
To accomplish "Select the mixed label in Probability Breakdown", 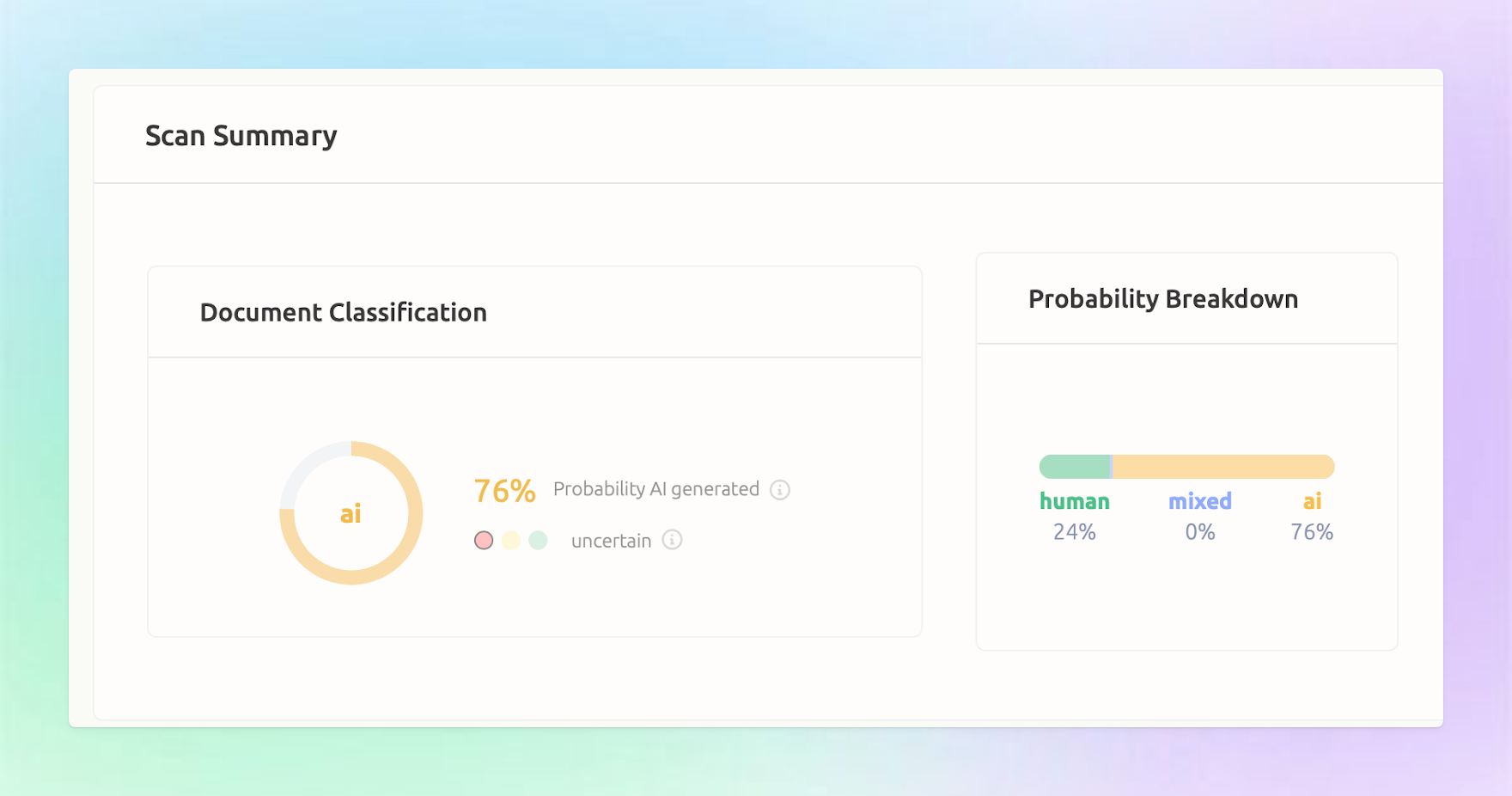I will click(x=1200, y=501).
